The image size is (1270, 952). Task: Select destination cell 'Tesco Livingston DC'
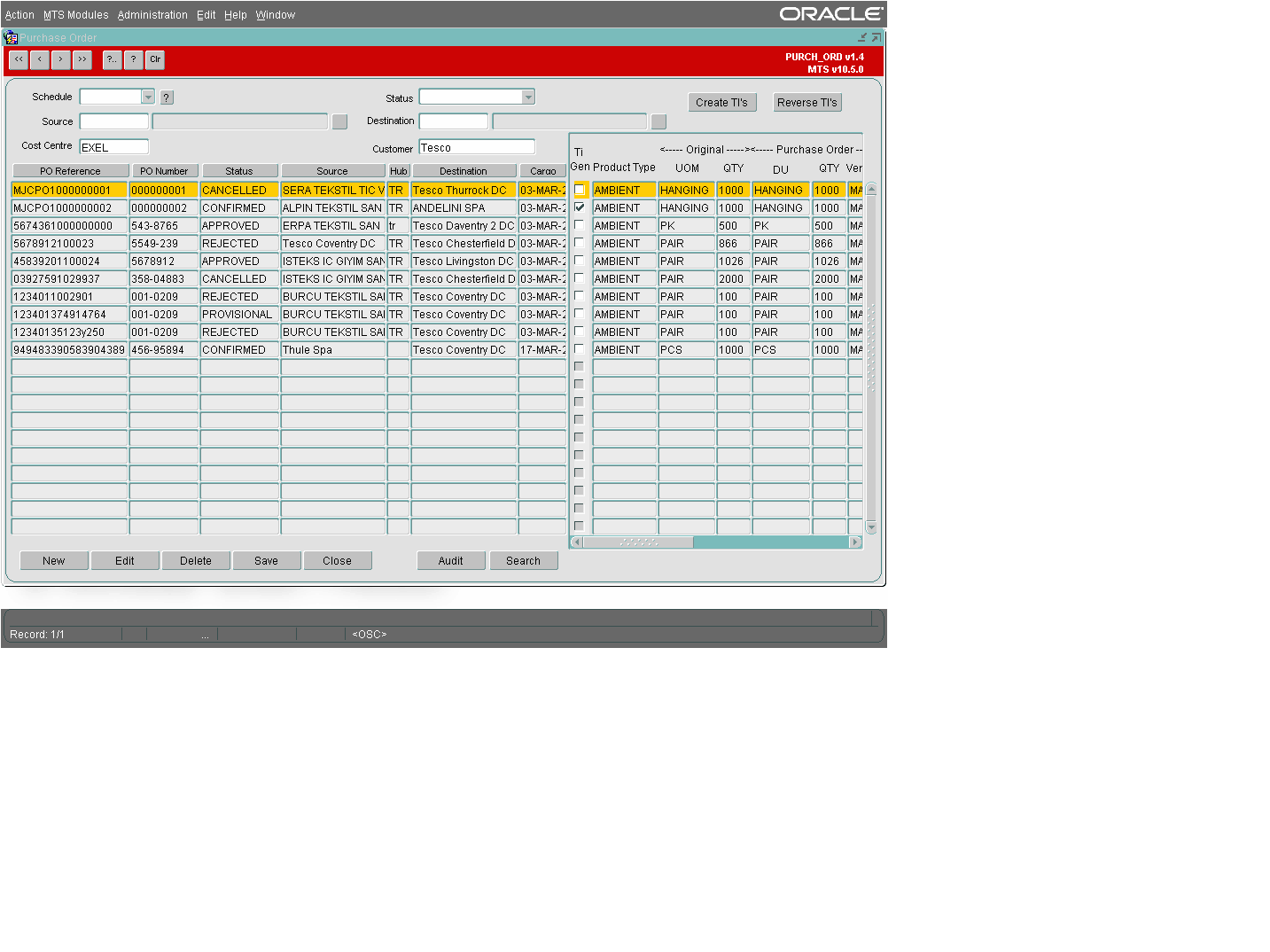coord(464,261)
